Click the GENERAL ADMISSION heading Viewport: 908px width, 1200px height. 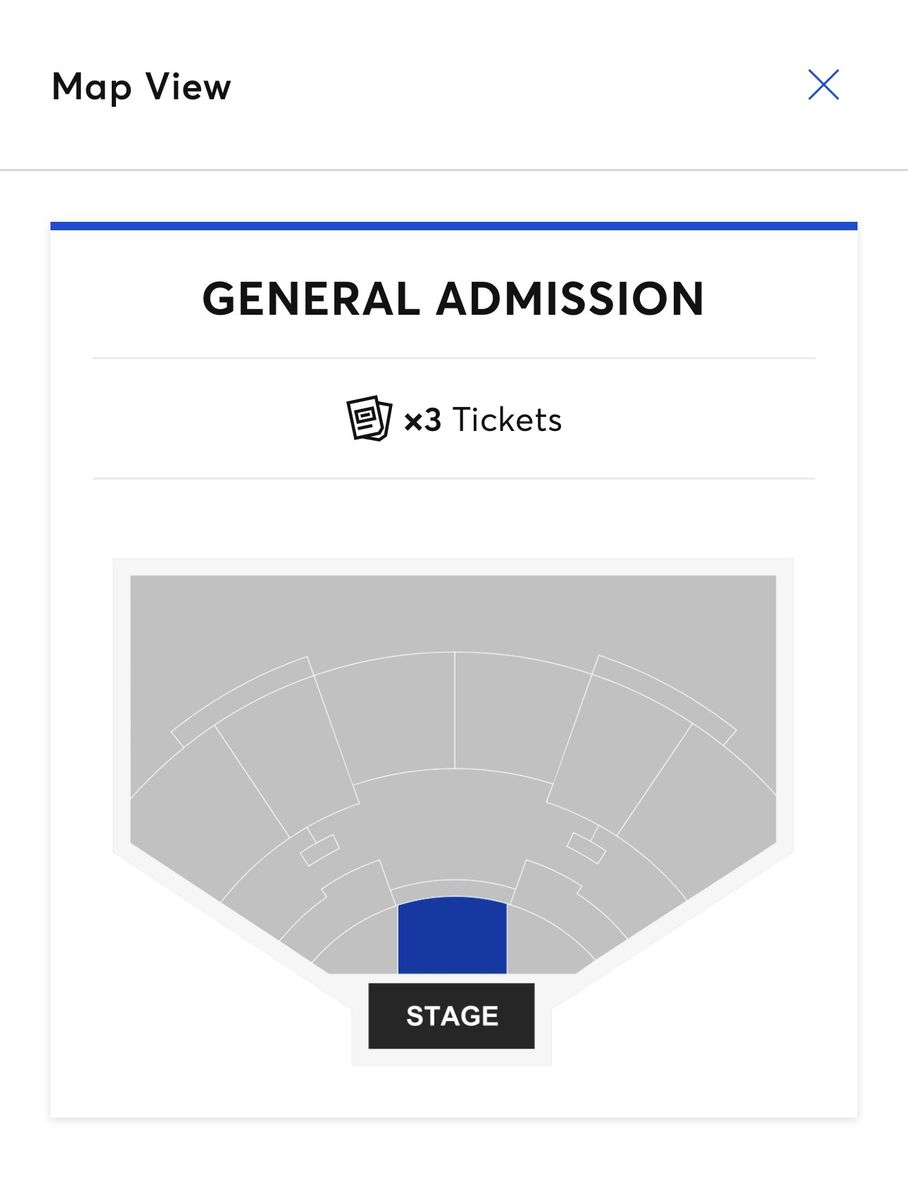click(453, 299)
